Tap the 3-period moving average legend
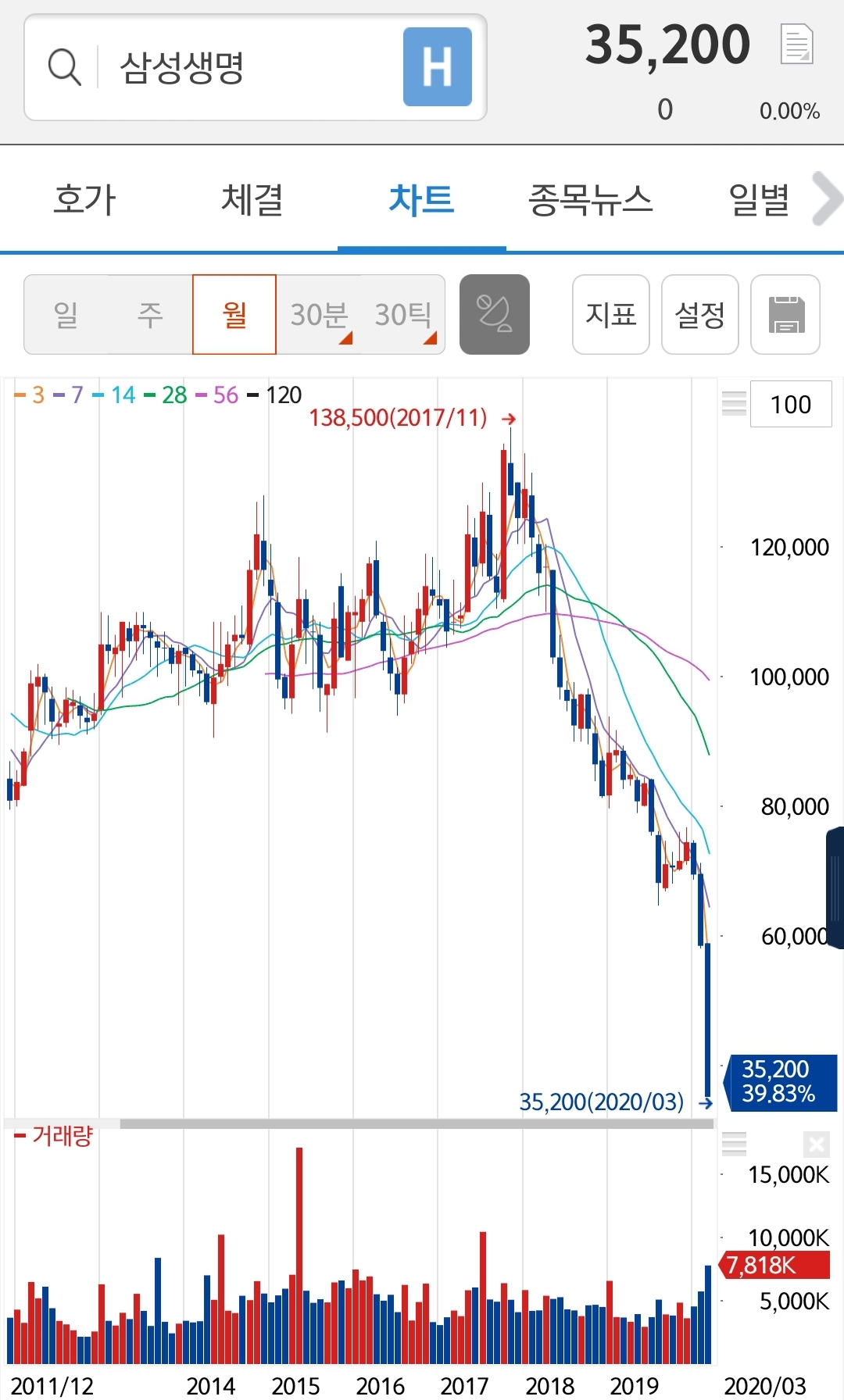This screenshot has height=1400, width=844. [x=30, y=395]
